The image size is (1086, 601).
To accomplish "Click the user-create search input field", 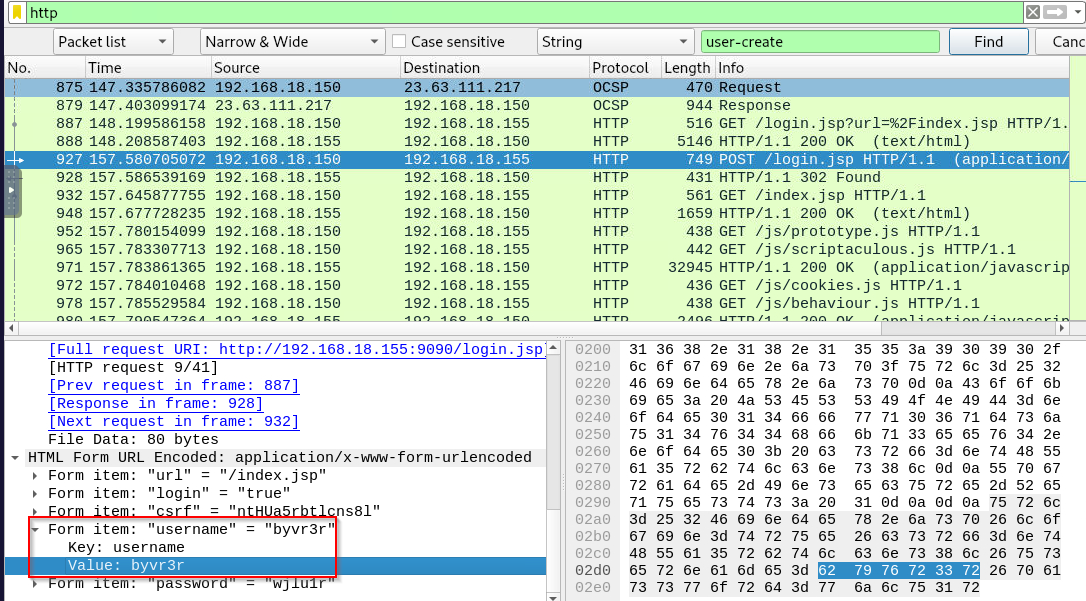I will point(820,42).
